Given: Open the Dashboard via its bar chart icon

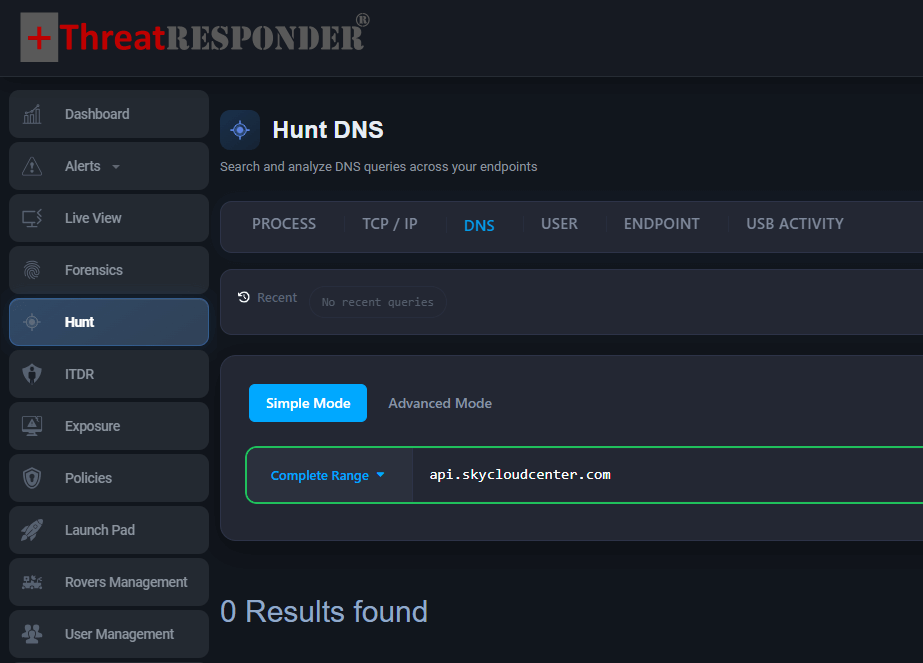Looking at the screenshot, I should [x=31, y=114].
